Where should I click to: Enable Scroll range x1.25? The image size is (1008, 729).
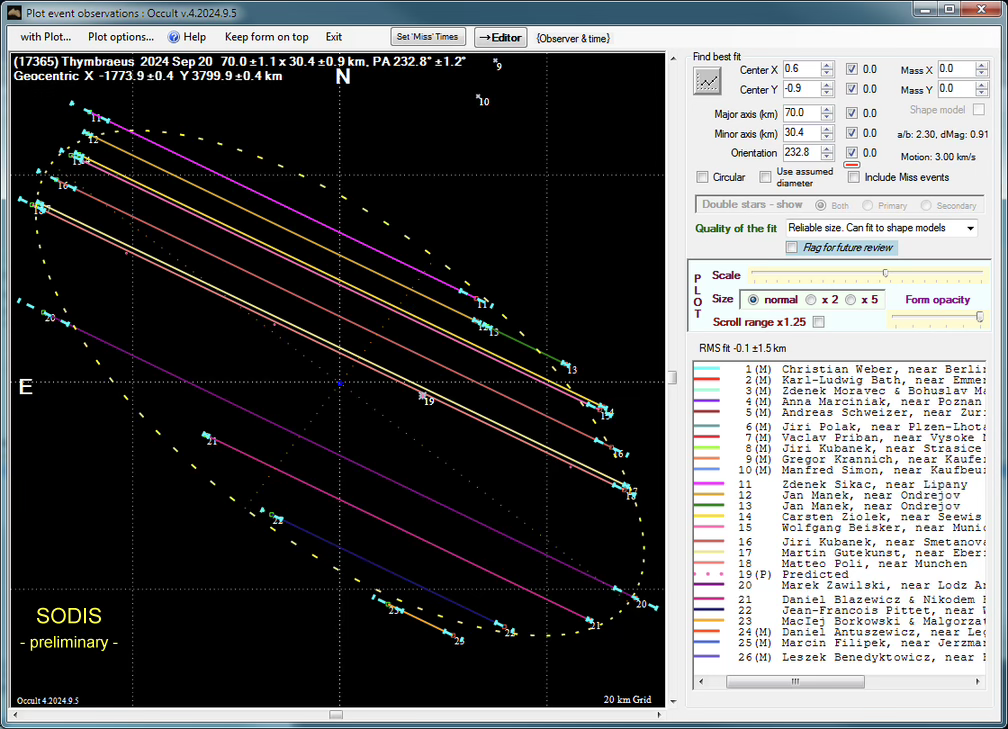(x=816, y=323)
